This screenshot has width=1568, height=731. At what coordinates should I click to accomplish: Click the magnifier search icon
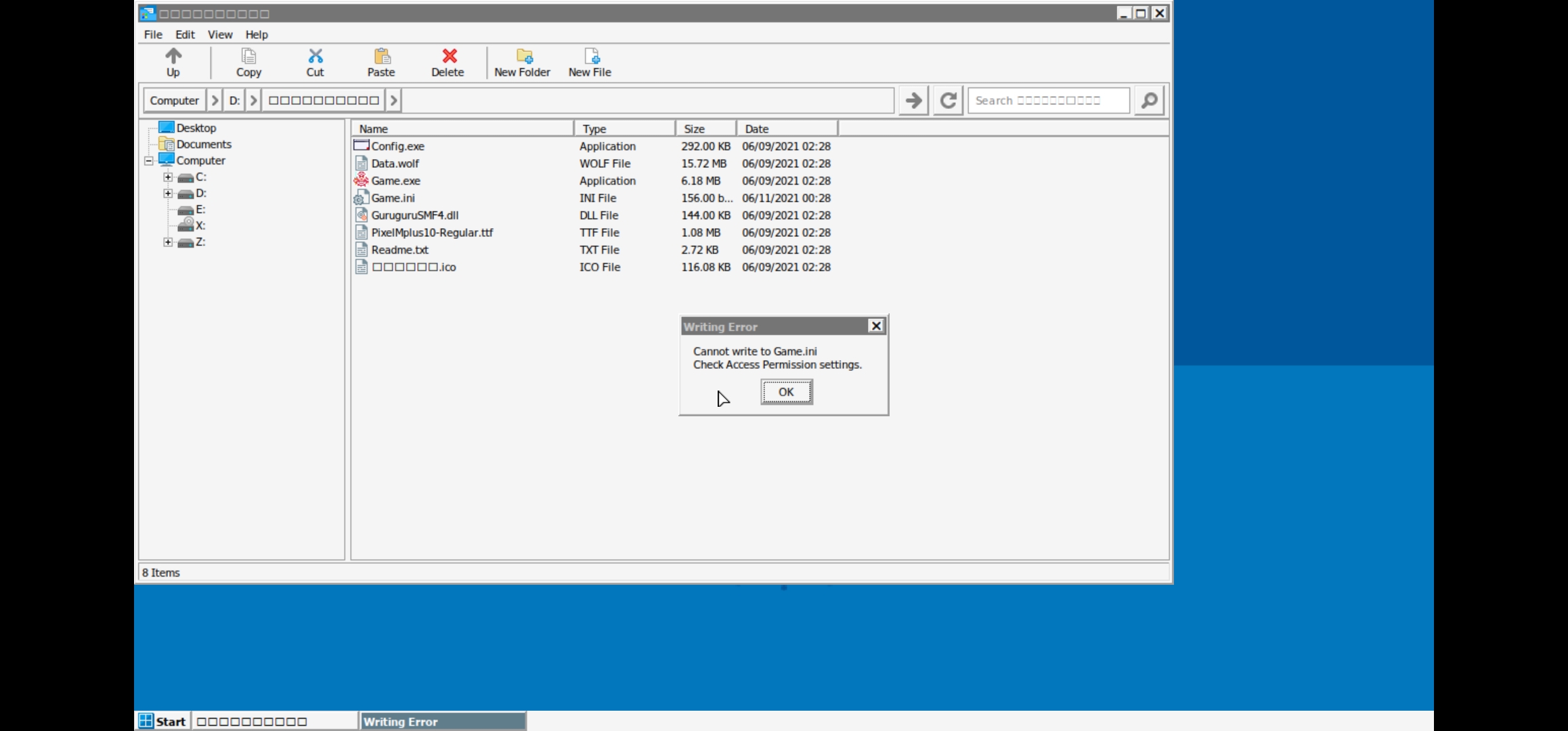click(1149, 101)
